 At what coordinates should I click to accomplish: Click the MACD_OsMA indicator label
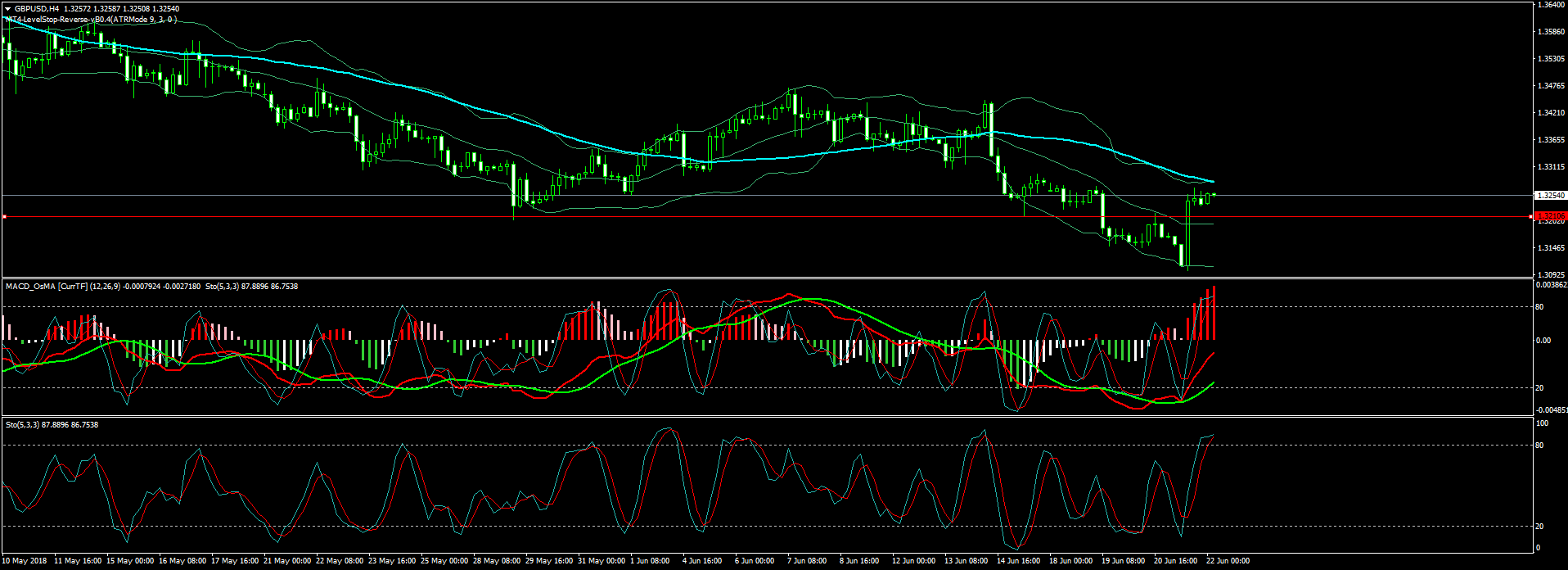(x=30, y=287)
